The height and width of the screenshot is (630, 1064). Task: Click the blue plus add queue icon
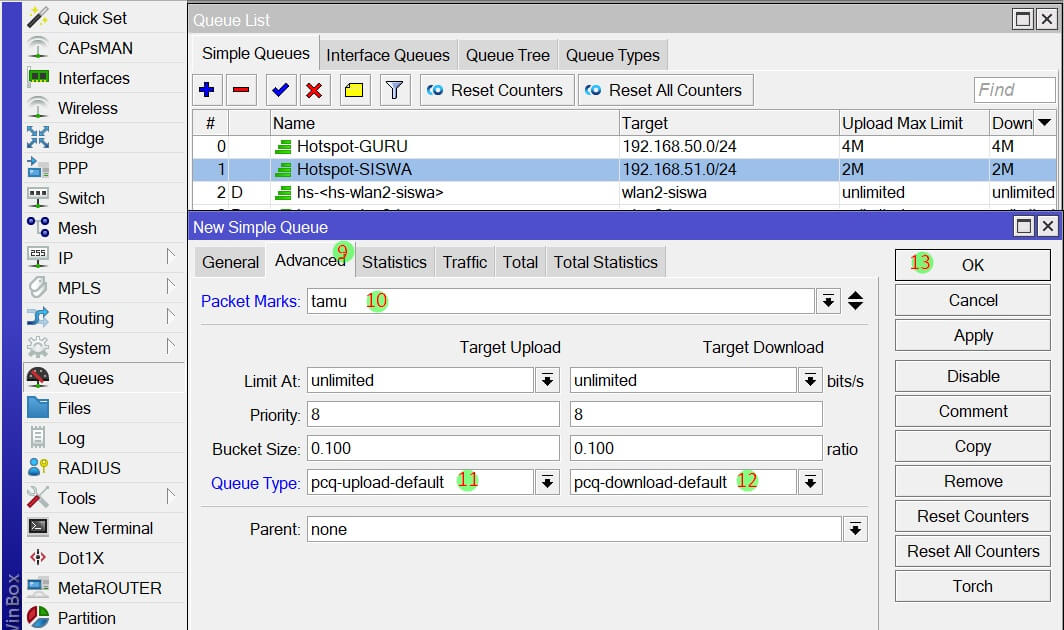coord(207,90)
